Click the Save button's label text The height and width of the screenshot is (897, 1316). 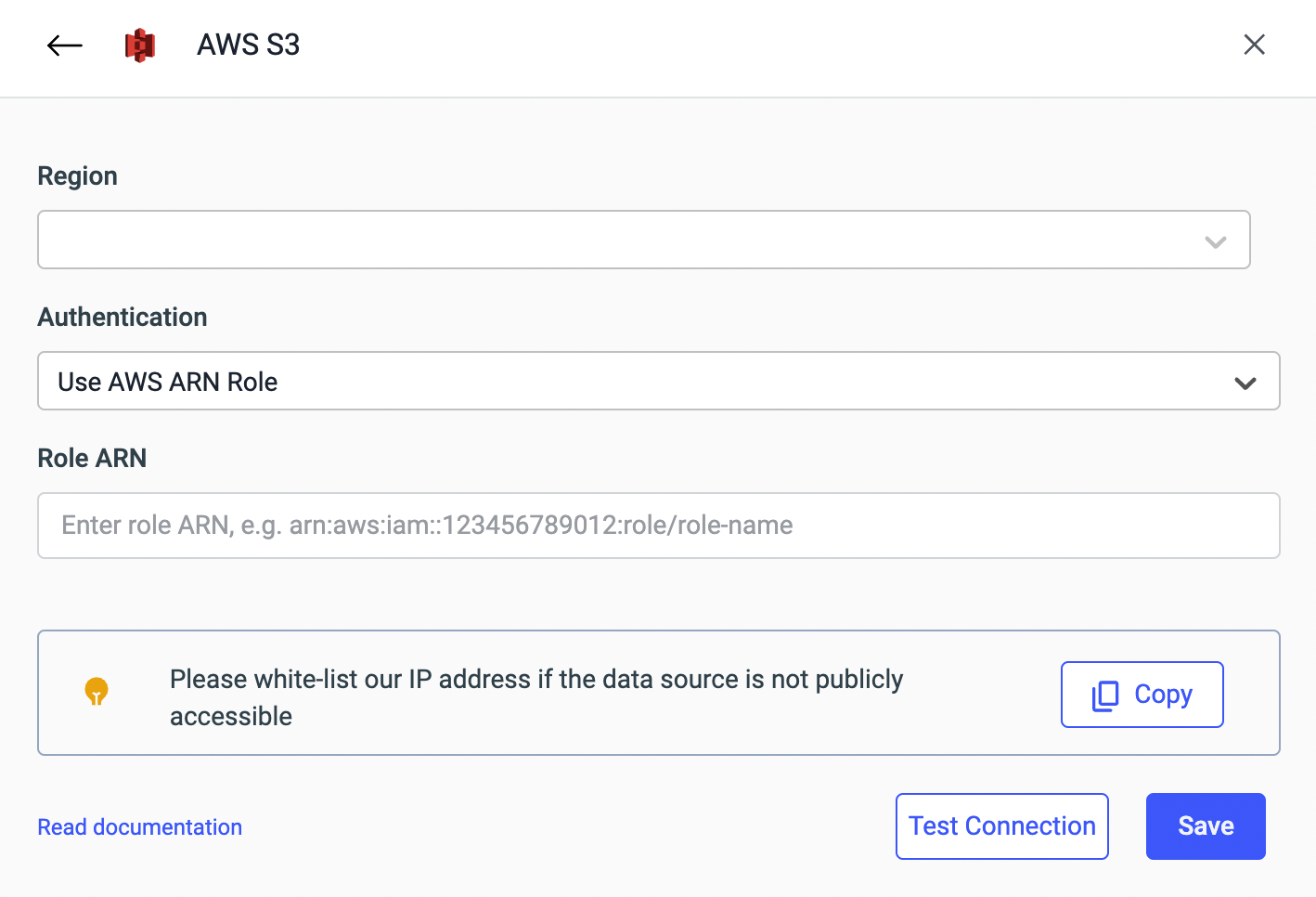click(1206, 826)
